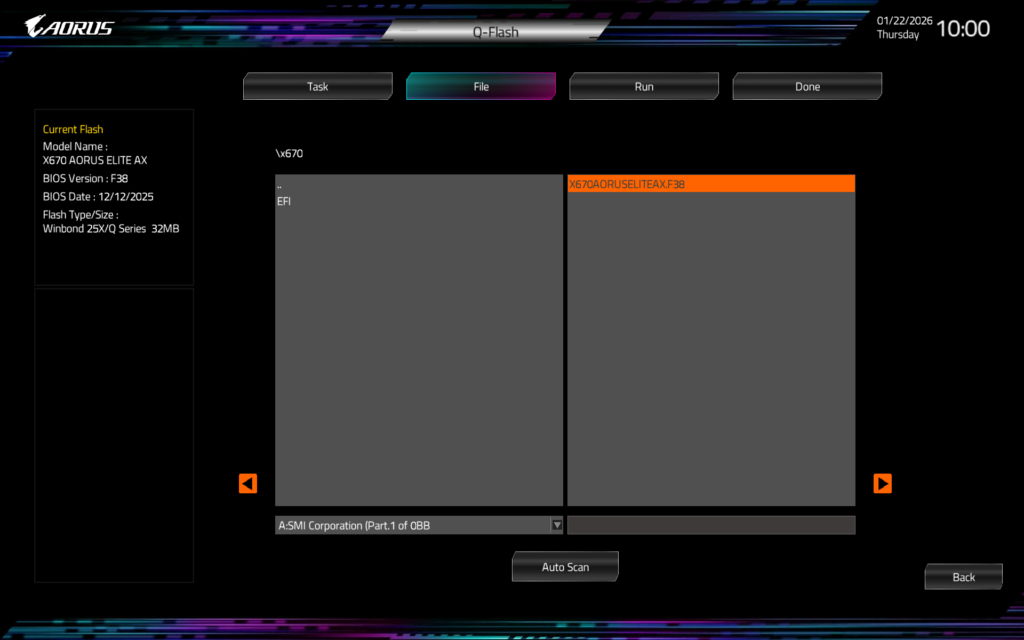Screen dimensions: 1024x640
Task: Click the 10:00 clock display
Action: pyautogui.click(x=962, y=29)
